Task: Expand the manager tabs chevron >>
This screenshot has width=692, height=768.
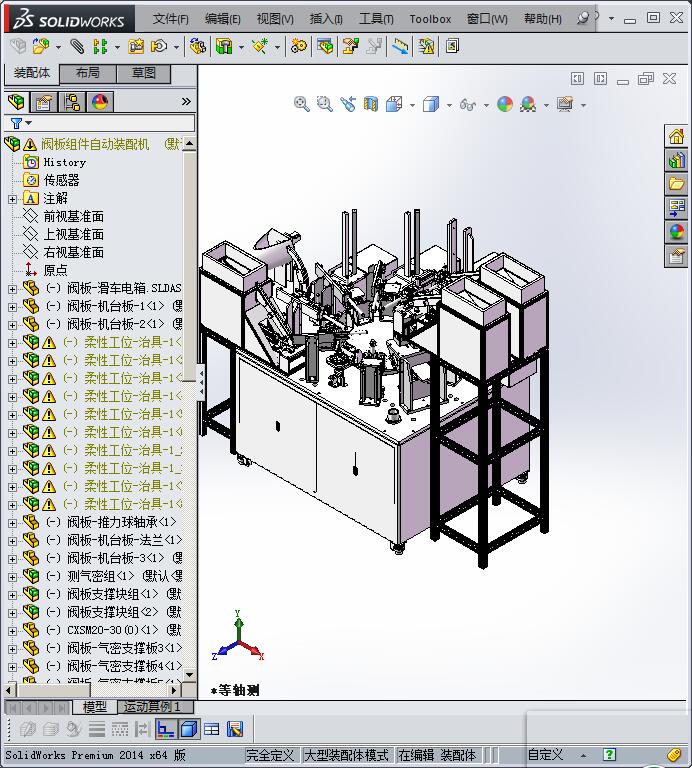Action: tap(186, 101)
